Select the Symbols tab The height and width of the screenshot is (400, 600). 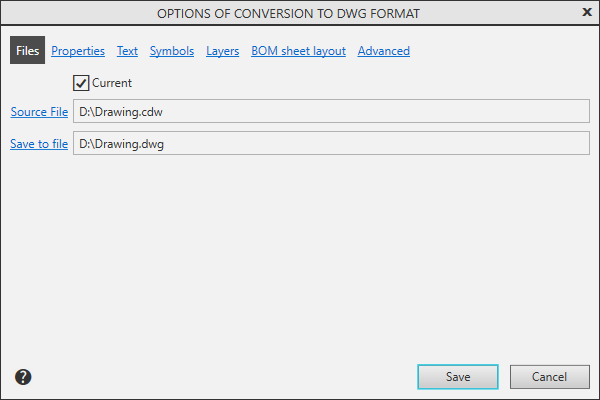172,51
